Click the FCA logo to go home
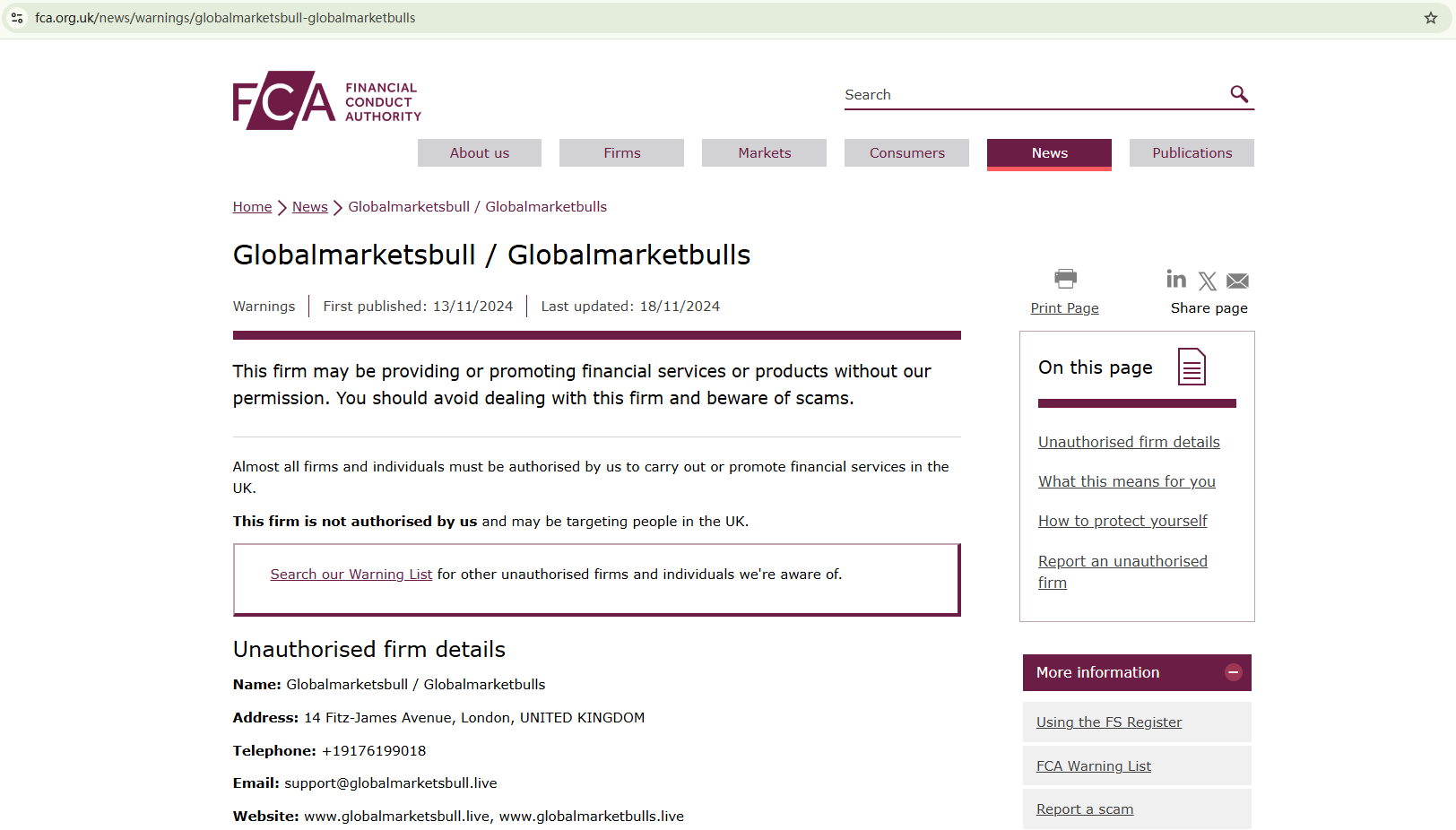The image size is (1456, 830). (327, 100)
